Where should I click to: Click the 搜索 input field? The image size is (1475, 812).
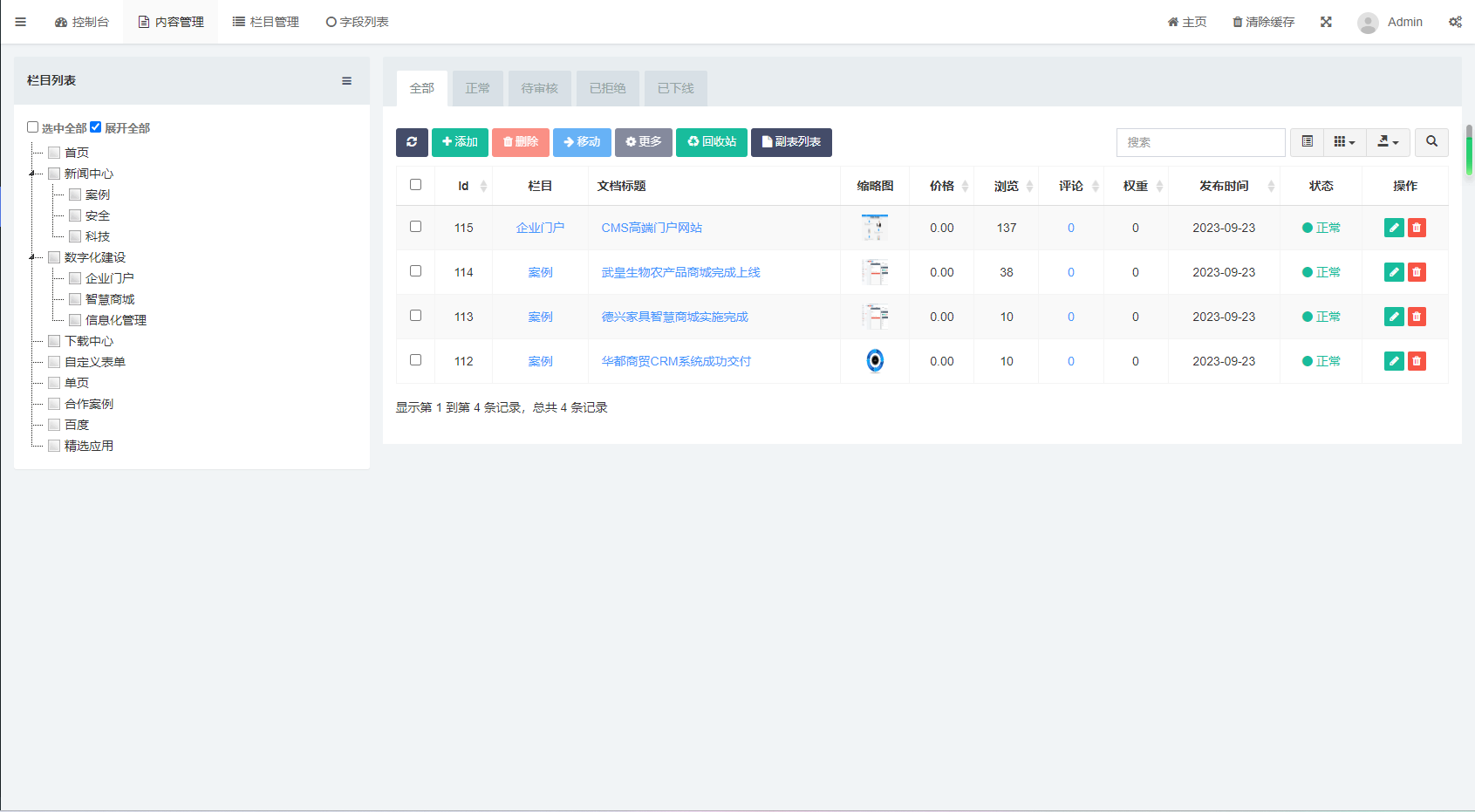coord(1200,142)
